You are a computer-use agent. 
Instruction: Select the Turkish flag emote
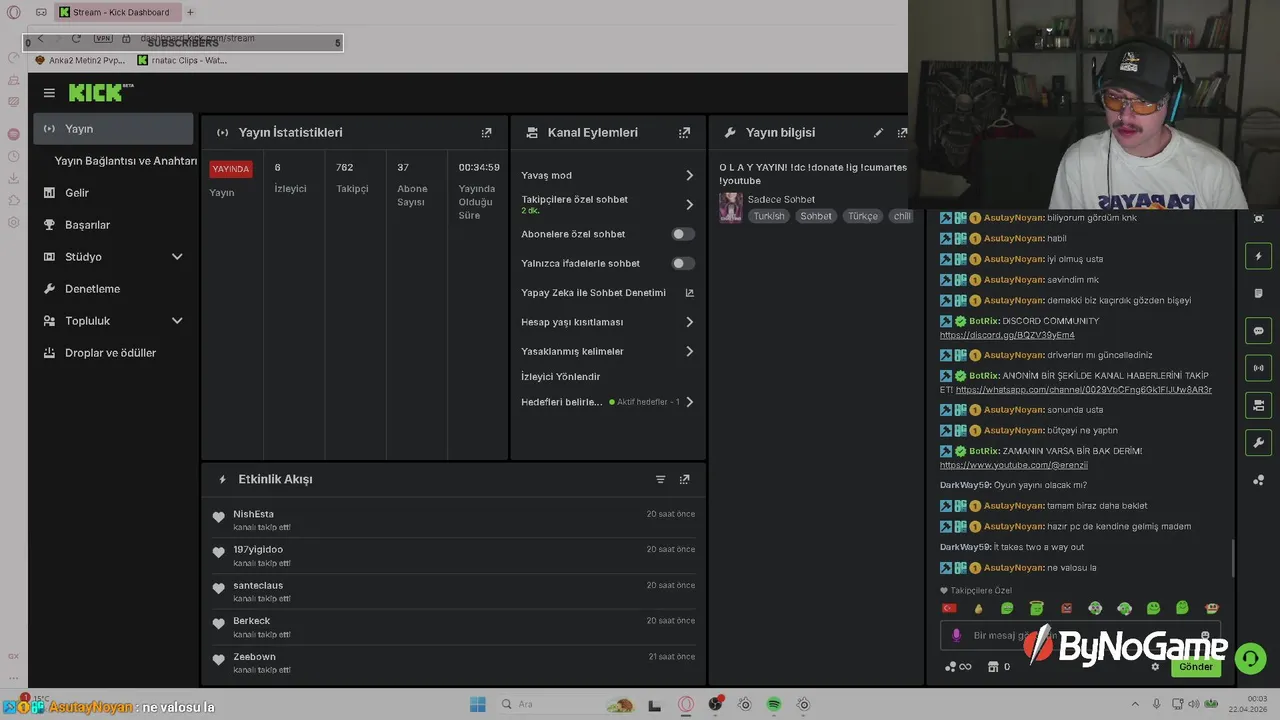[x=949, y=608]
